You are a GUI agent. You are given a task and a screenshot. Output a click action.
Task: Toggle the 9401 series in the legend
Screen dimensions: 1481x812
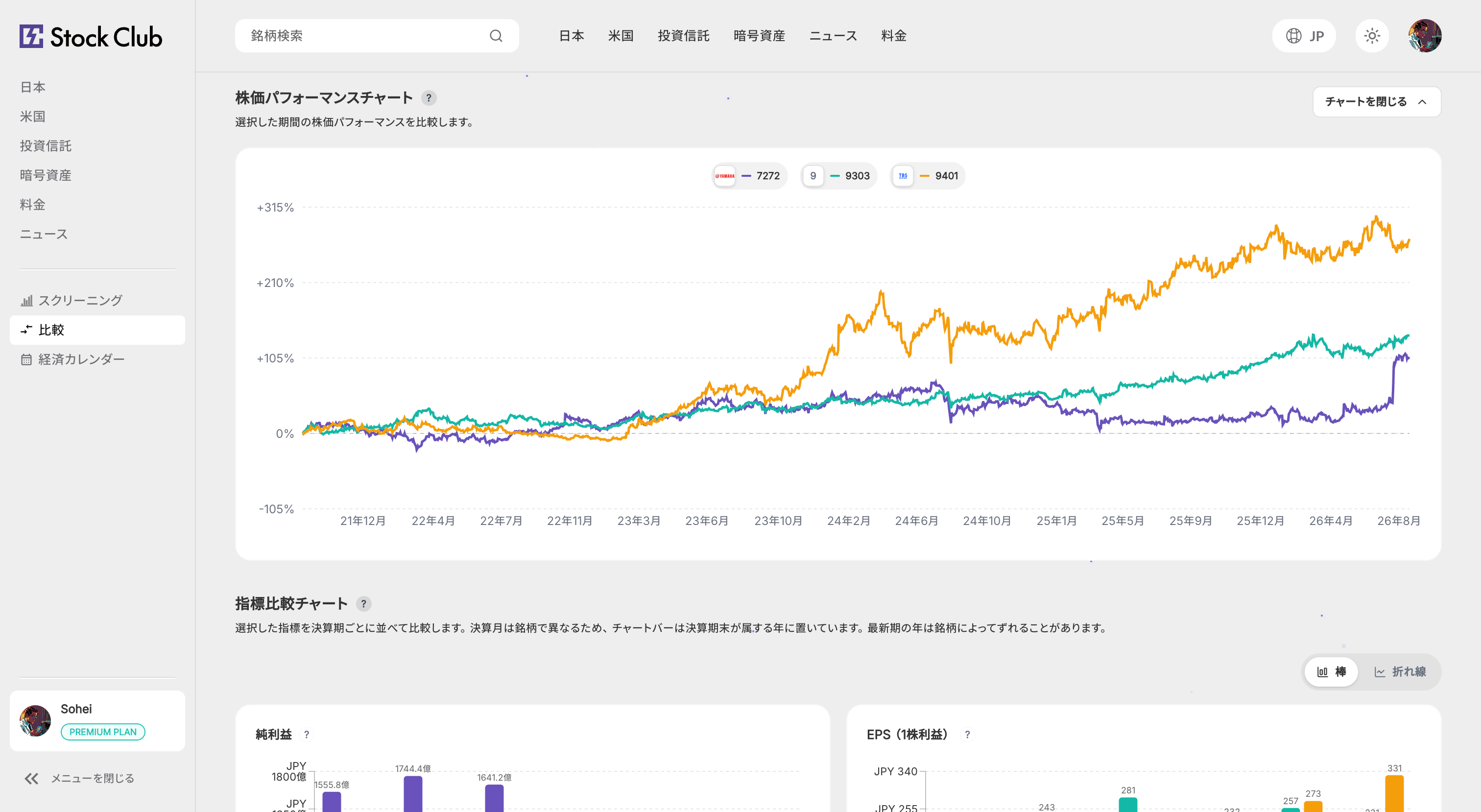928,175
